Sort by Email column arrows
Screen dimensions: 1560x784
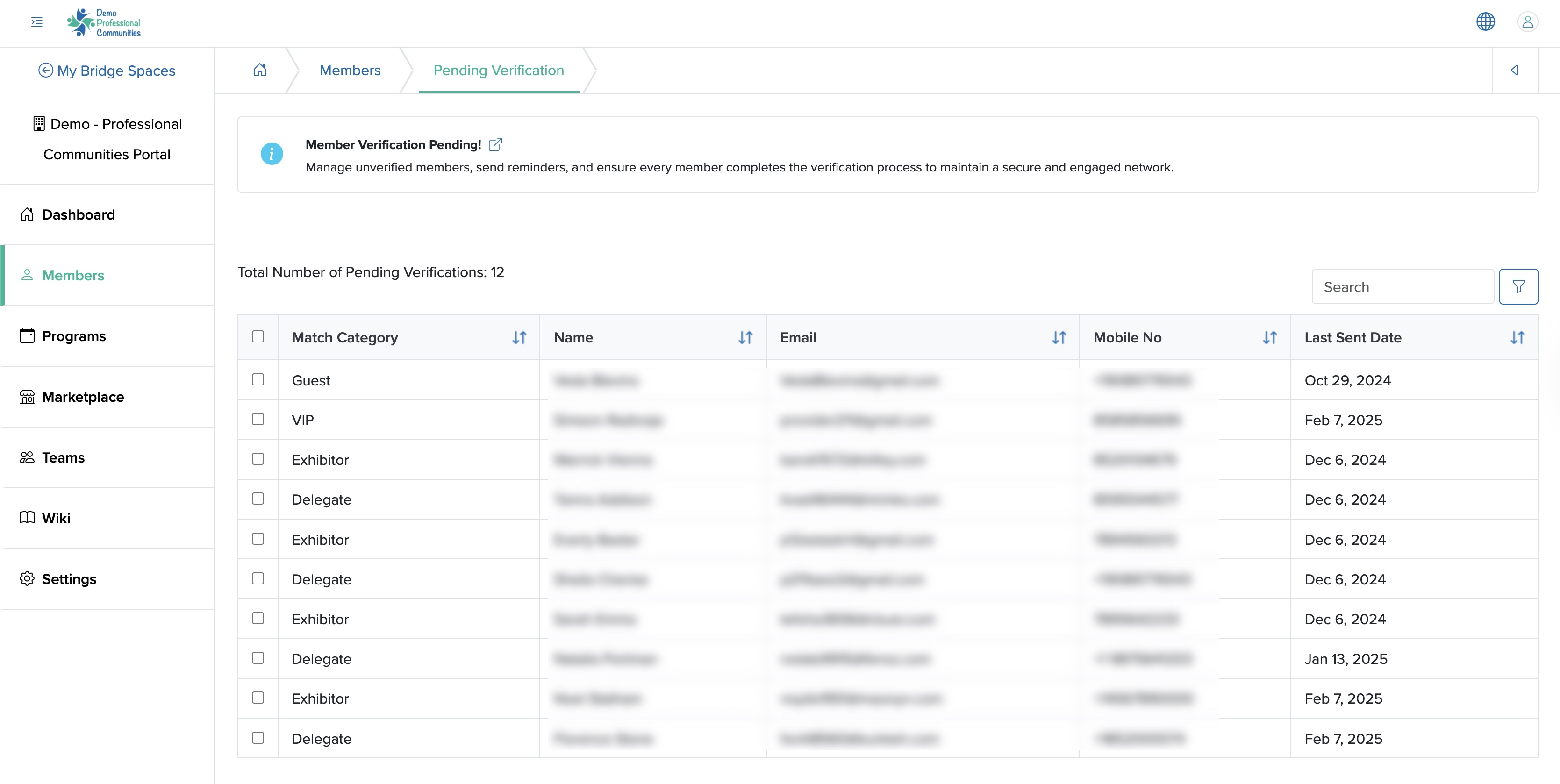point(1058,338)
